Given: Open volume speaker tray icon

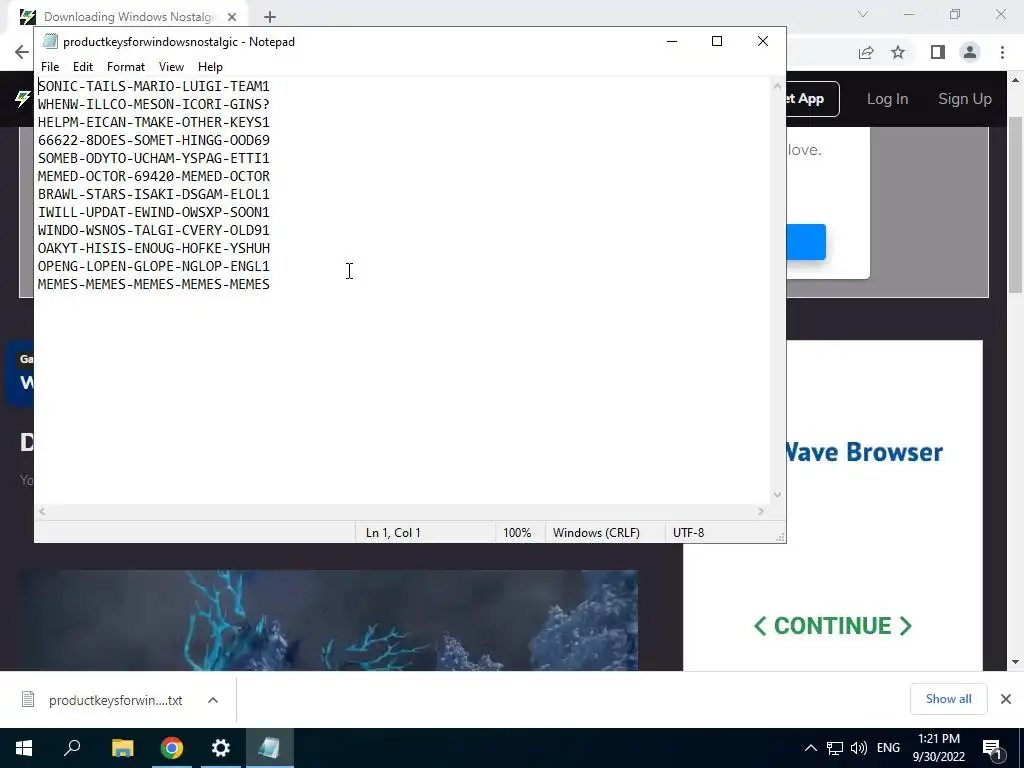Looking at the screenshot, I should 859,748.
